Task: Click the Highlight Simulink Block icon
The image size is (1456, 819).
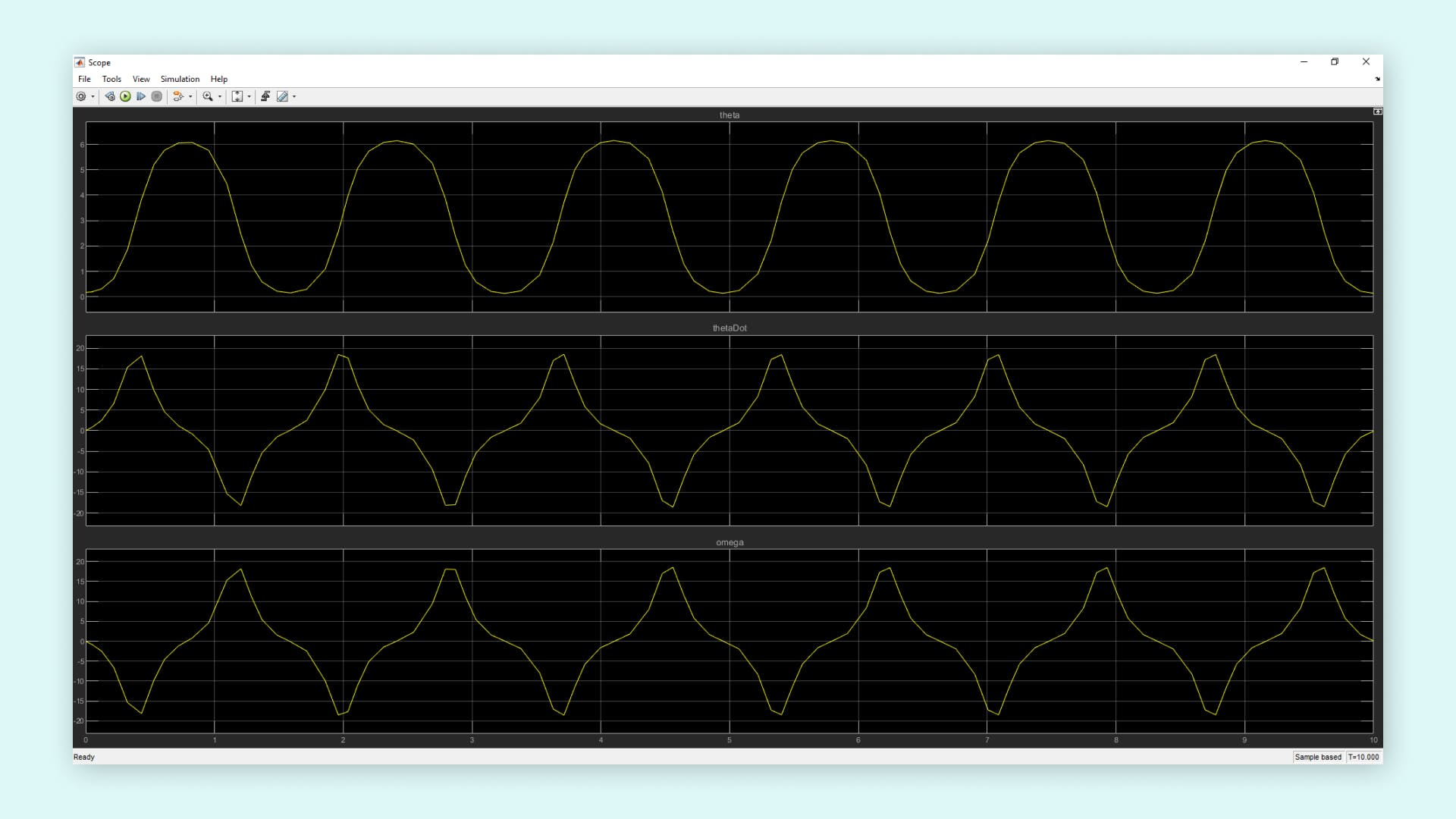Action: coord(178,96)
